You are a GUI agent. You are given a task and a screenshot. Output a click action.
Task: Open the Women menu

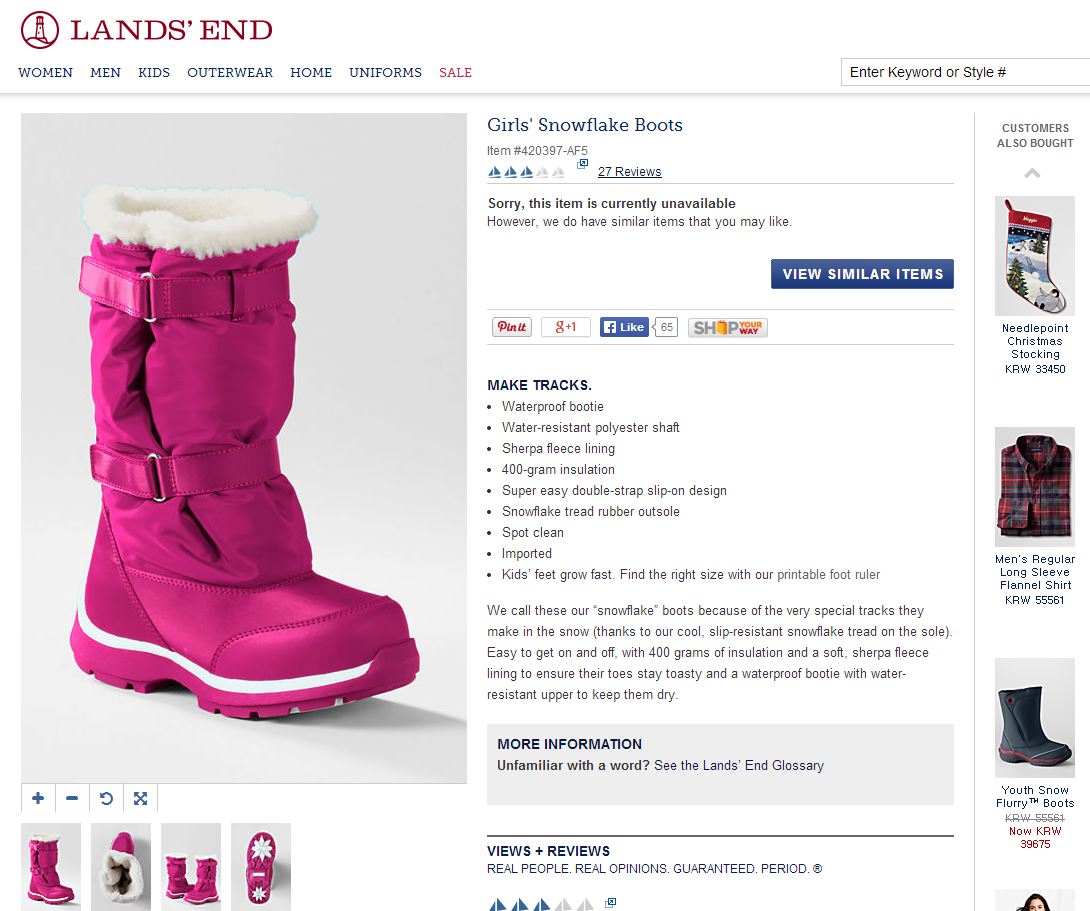point(45,72)
